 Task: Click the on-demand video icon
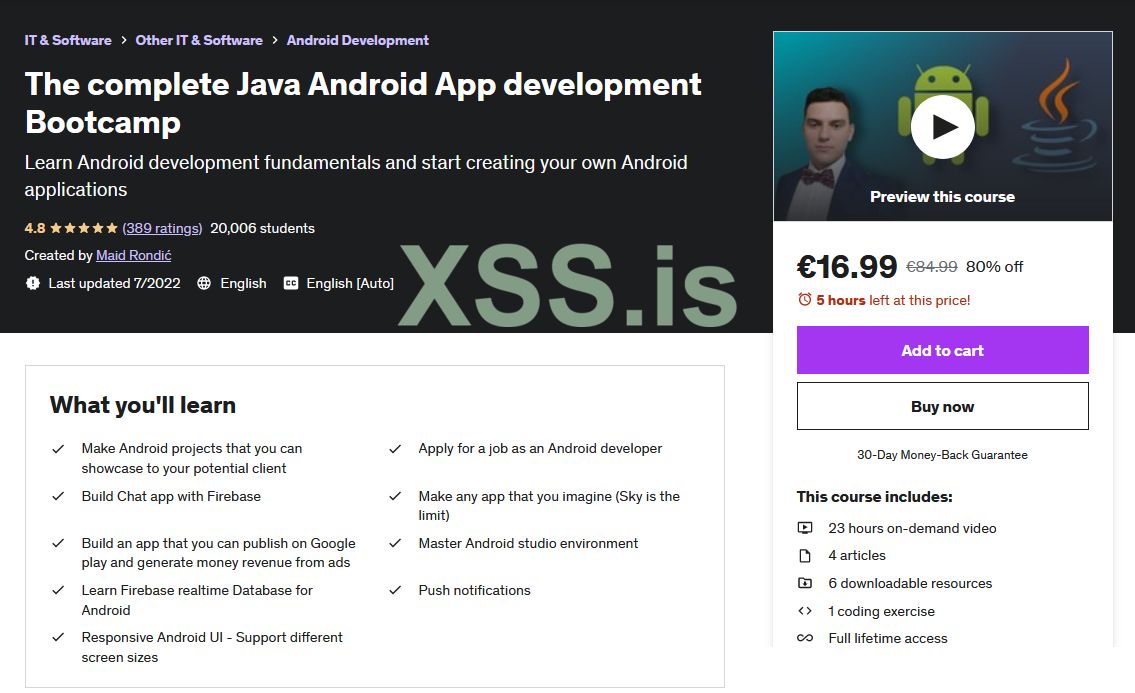point(805,528)
